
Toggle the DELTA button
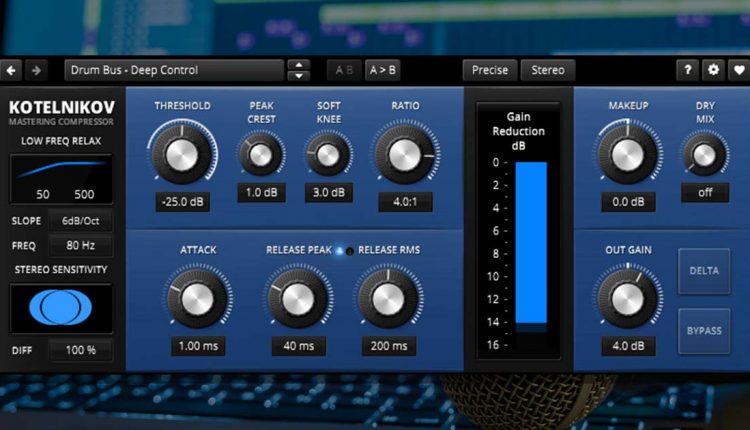point(704,271)
